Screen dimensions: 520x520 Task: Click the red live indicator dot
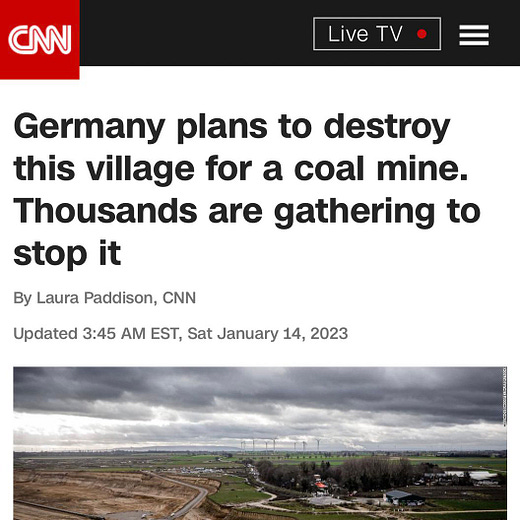pyautogui.click(x=422, y=34)
